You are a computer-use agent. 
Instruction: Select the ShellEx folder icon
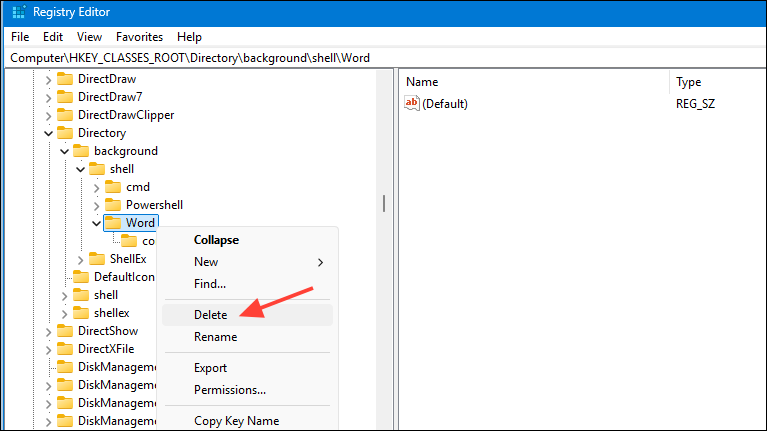pos(97,259)
